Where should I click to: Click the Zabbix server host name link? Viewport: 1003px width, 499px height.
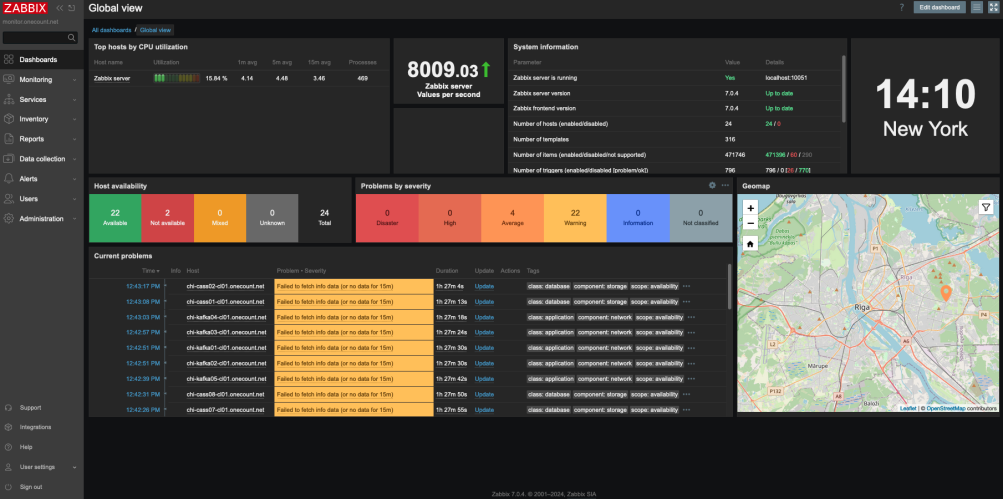(112, 78)
